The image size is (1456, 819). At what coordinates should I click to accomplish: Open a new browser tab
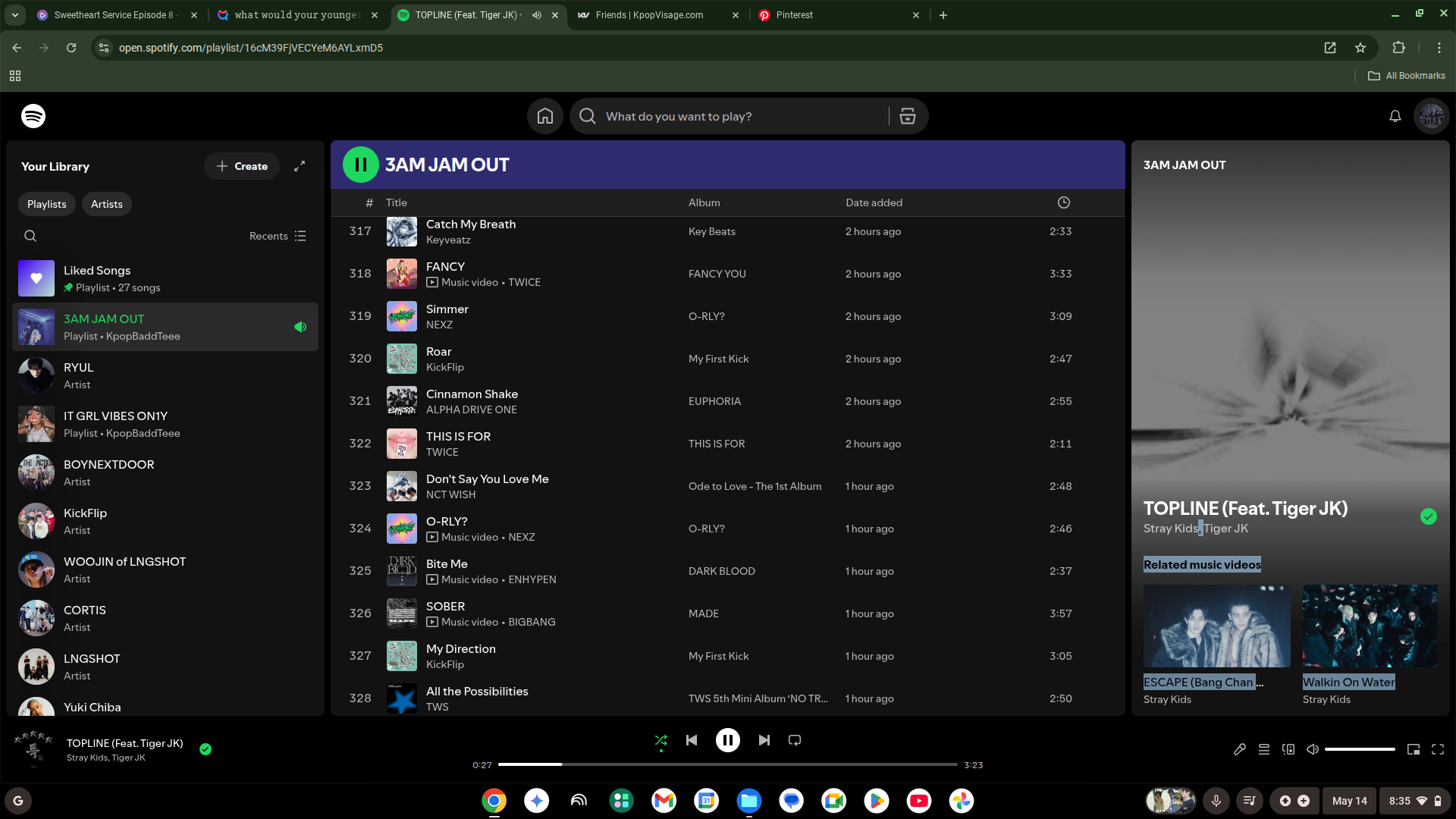tap(943, 15)
